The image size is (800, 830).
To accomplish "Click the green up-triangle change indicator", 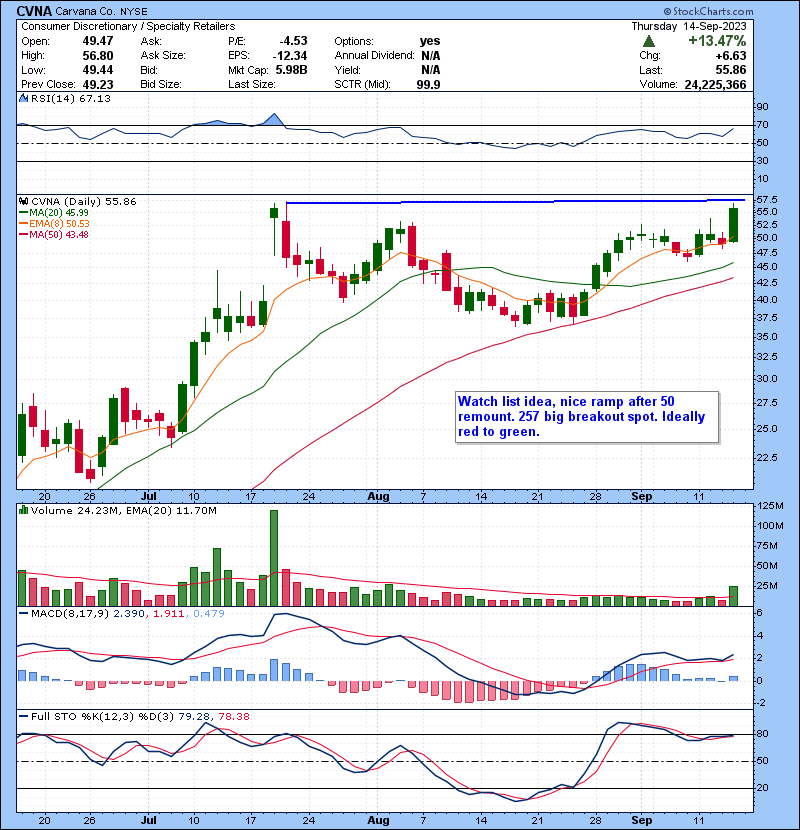I will [649, 41].
